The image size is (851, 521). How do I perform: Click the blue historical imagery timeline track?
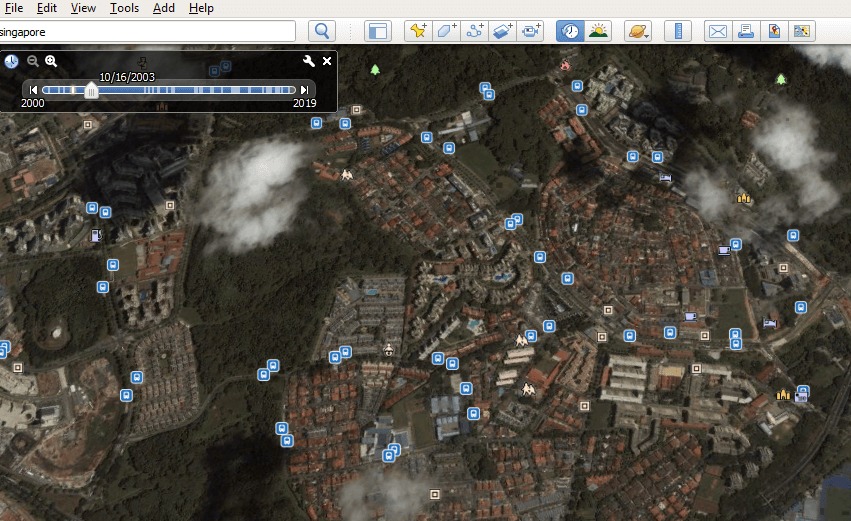click(169, 90)
